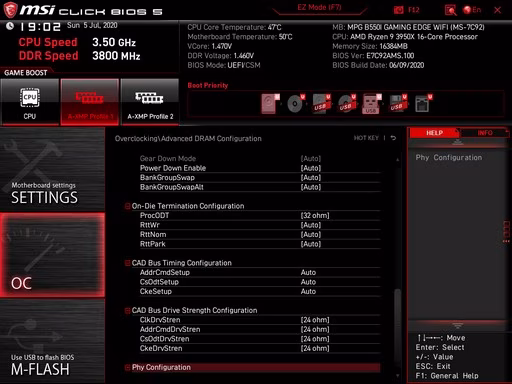Select the hard drive boot priority icon
The width and height of the screenshot is (512, 384).
point(270,104)
